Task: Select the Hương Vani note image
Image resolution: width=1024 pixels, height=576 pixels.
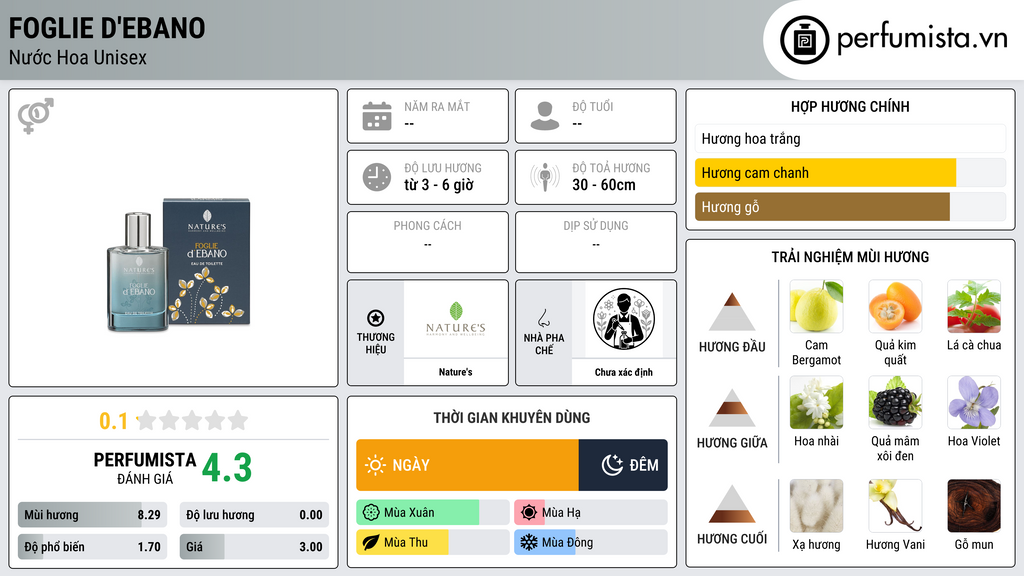Action: coord(895,506)
